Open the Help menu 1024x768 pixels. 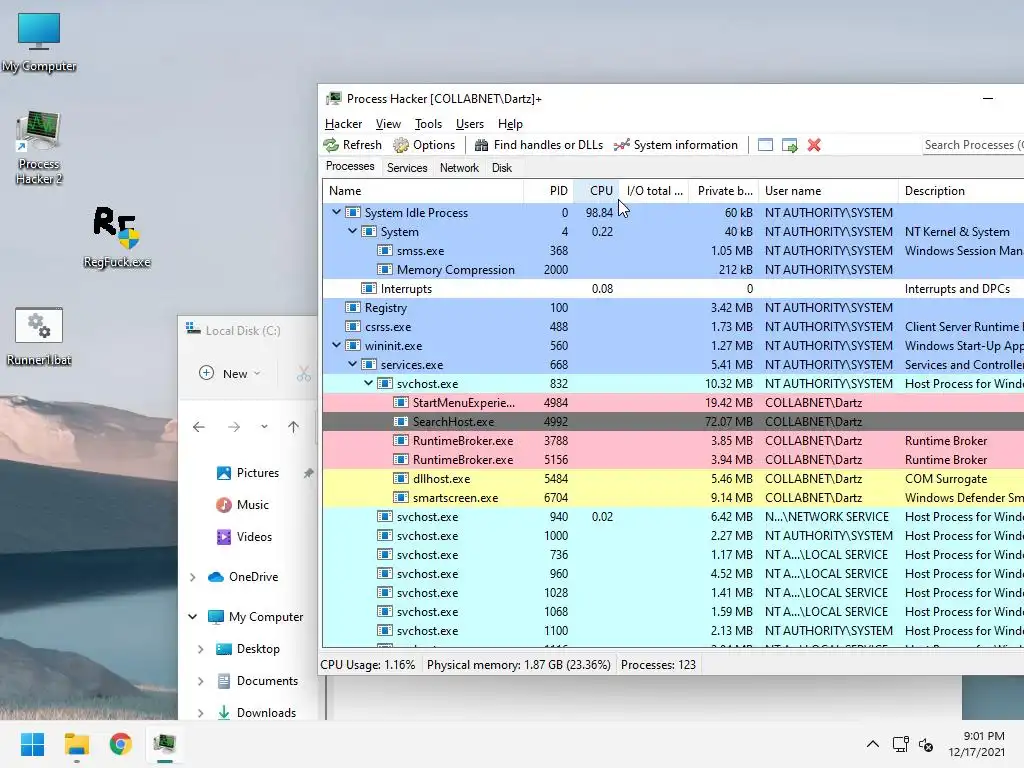coord(510,124)
